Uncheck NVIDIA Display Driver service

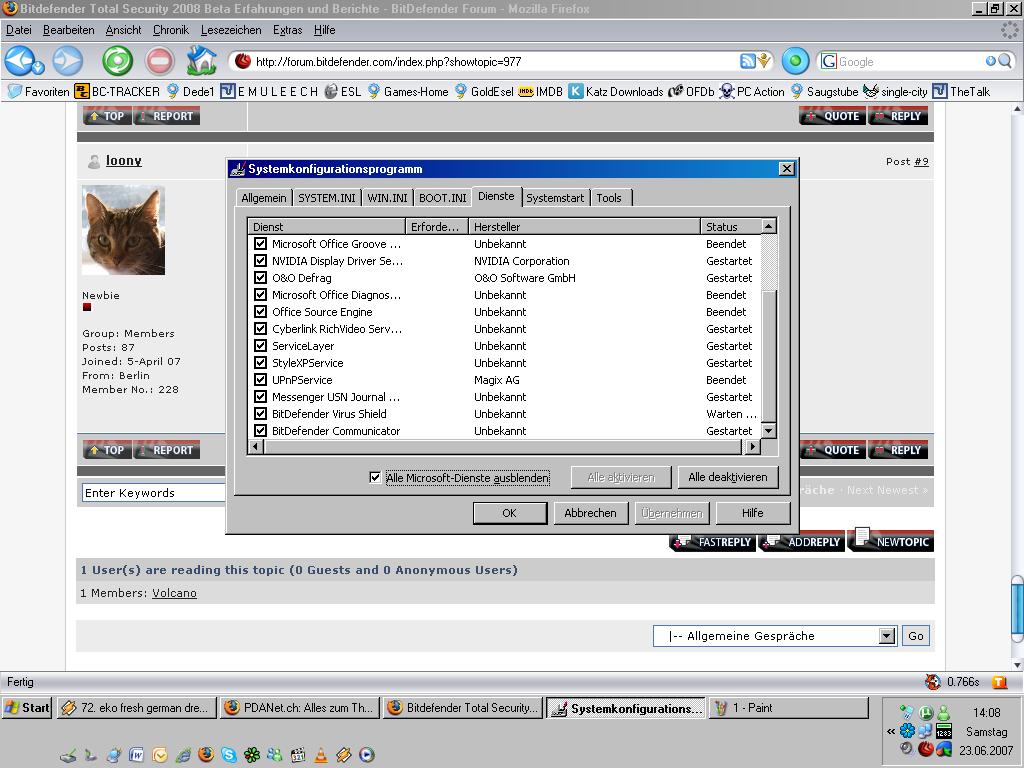pyautogui.click(x=261, y=261)
